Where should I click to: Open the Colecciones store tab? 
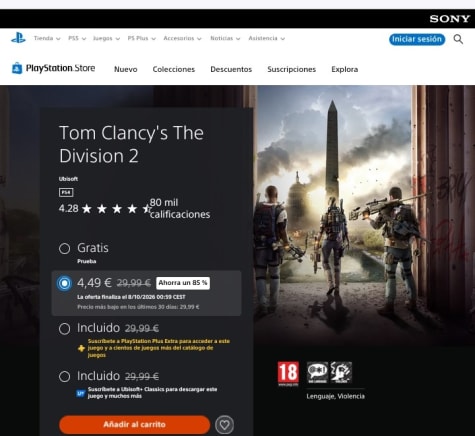pyautogui.click(x=174, y=69)
